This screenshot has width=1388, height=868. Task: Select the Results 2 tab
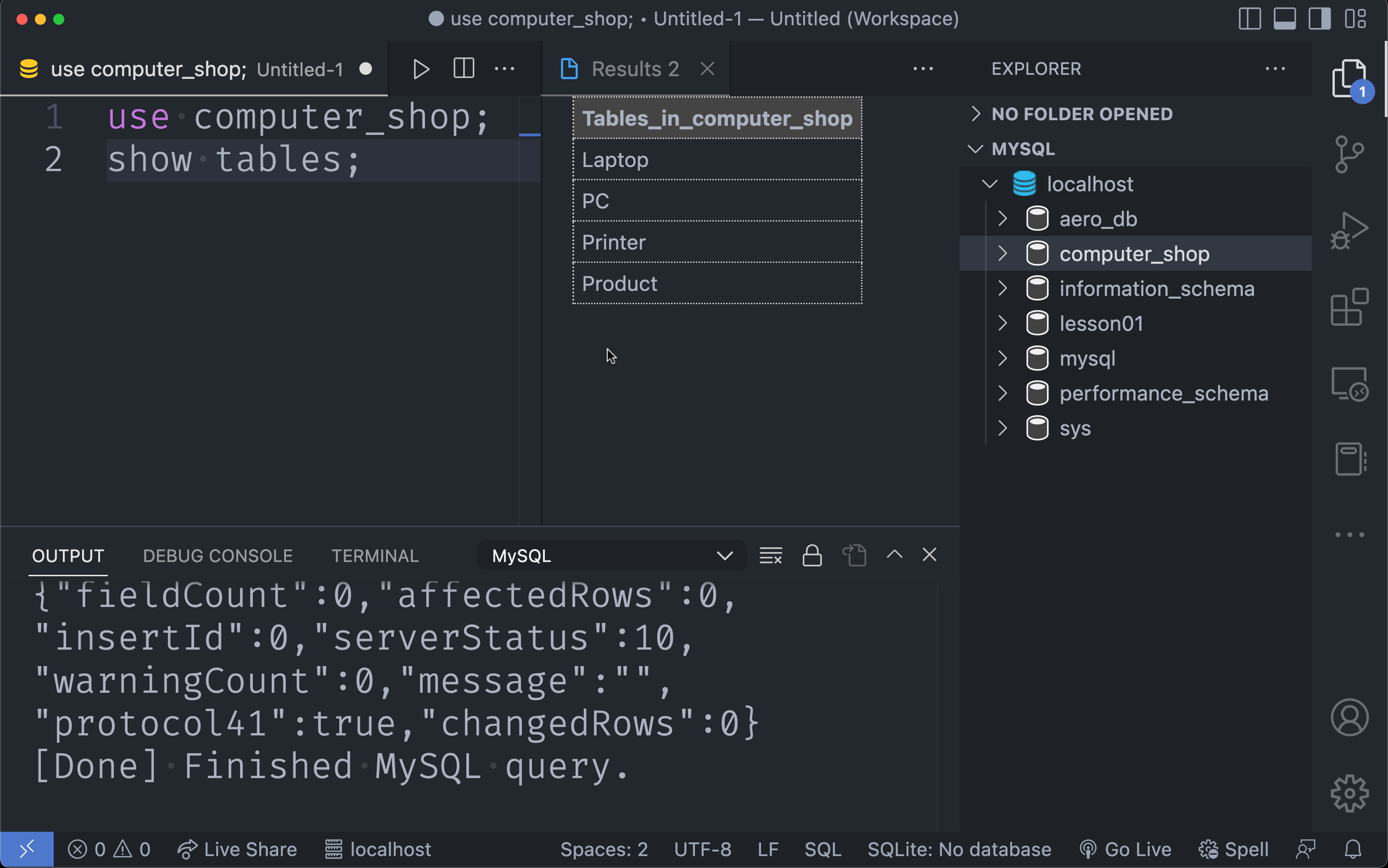(x=635, y=69)
